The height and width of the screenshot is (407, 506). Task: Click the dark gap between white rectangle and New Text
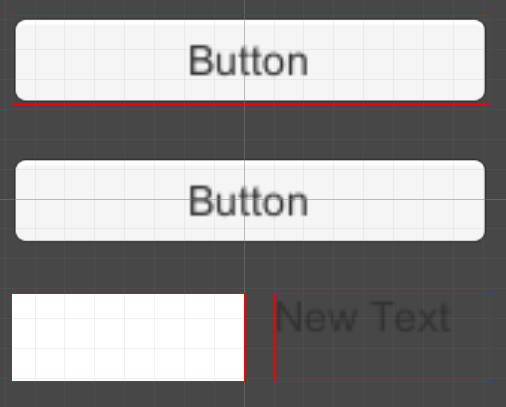259,337
